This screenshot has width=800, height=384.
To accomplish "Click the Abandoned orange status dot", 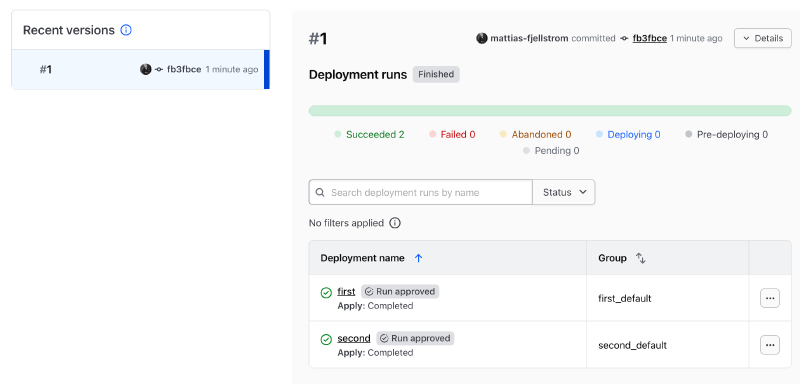I will point(503,135).
